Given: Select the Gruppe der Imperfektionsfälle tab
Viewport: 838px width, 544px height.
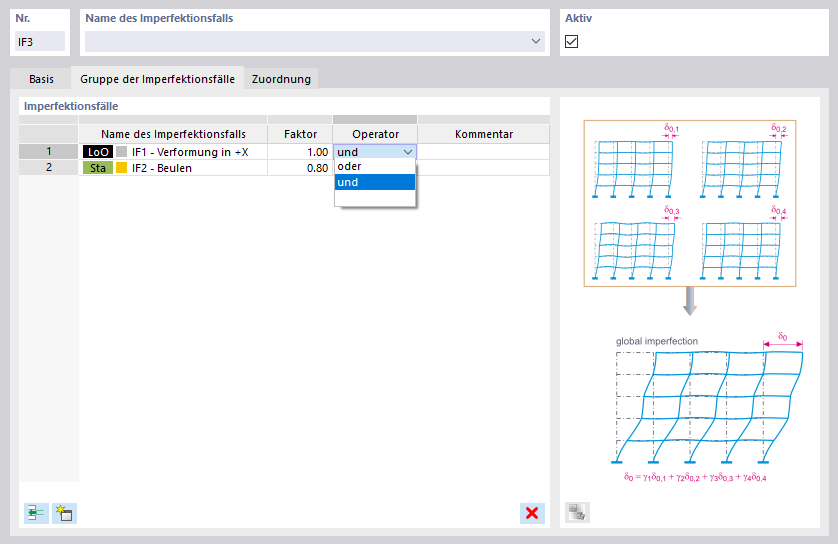Looking at the screenshot, I should click(158, 79).
